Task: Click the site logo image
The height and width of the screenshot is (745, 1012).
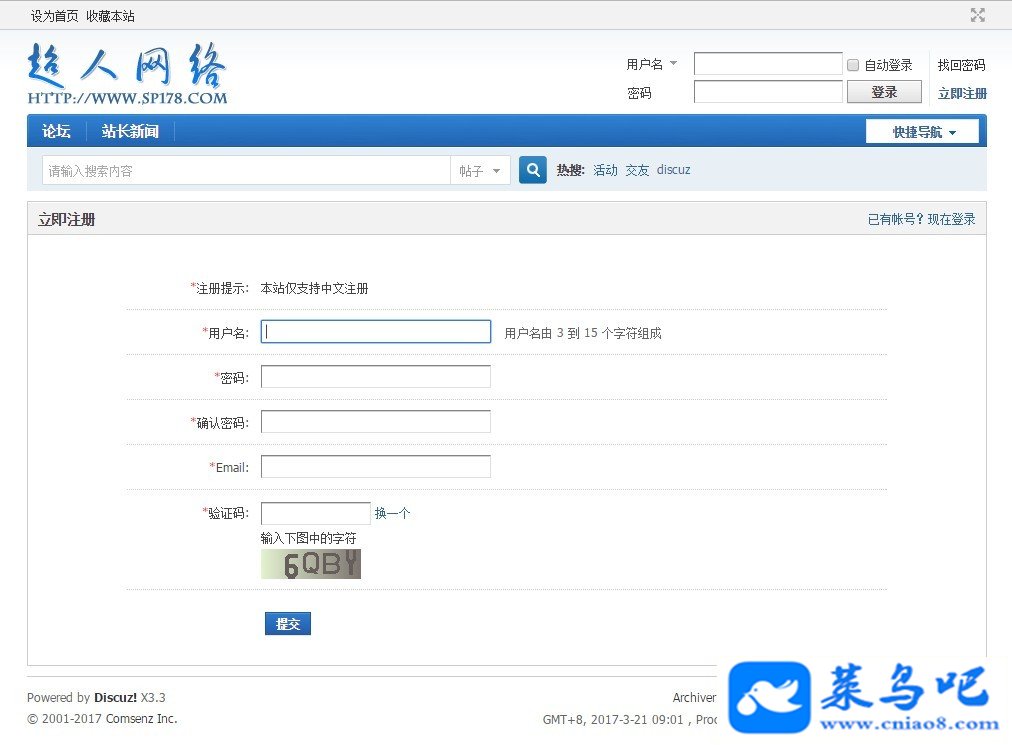Action: coord(127,73)
